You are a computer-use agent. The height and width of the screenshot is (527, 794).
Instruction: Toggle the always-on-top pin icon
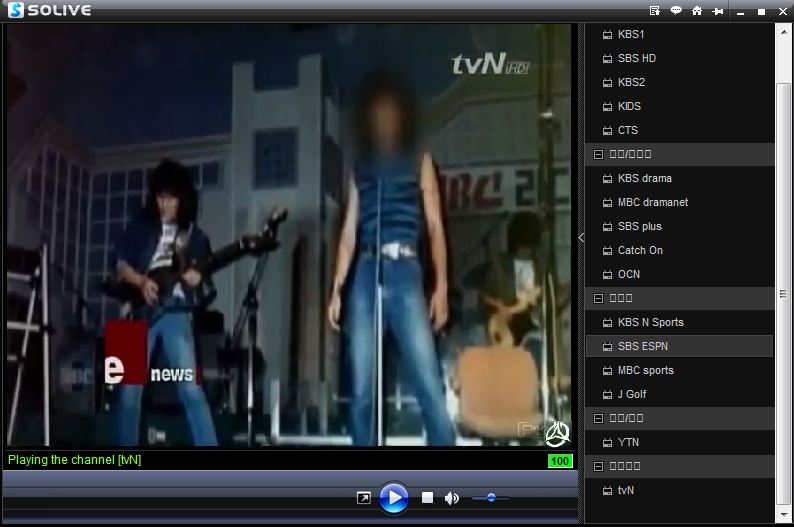coord(717,11)
